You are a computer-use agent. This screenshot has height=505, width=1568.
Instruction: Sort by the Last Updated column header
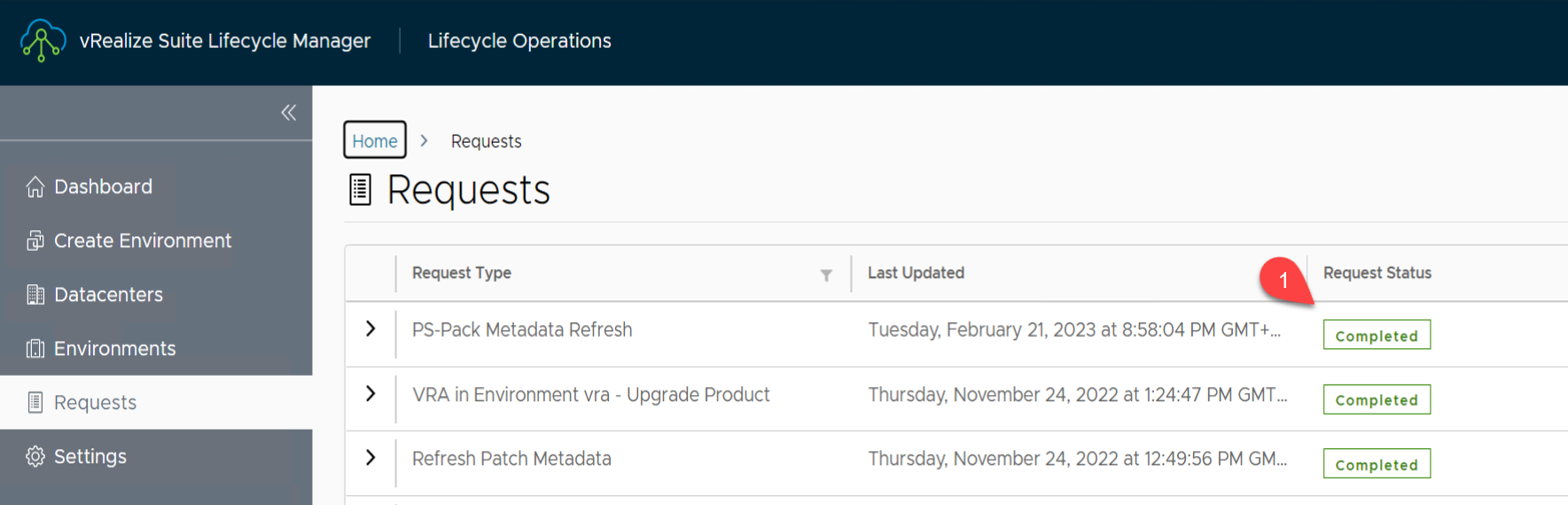pos(916,273)
